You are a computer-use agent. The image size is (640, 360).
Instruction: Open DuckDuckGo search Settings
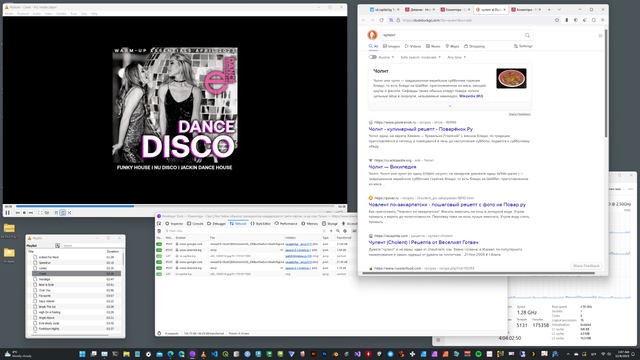click(x=523, y=47)
